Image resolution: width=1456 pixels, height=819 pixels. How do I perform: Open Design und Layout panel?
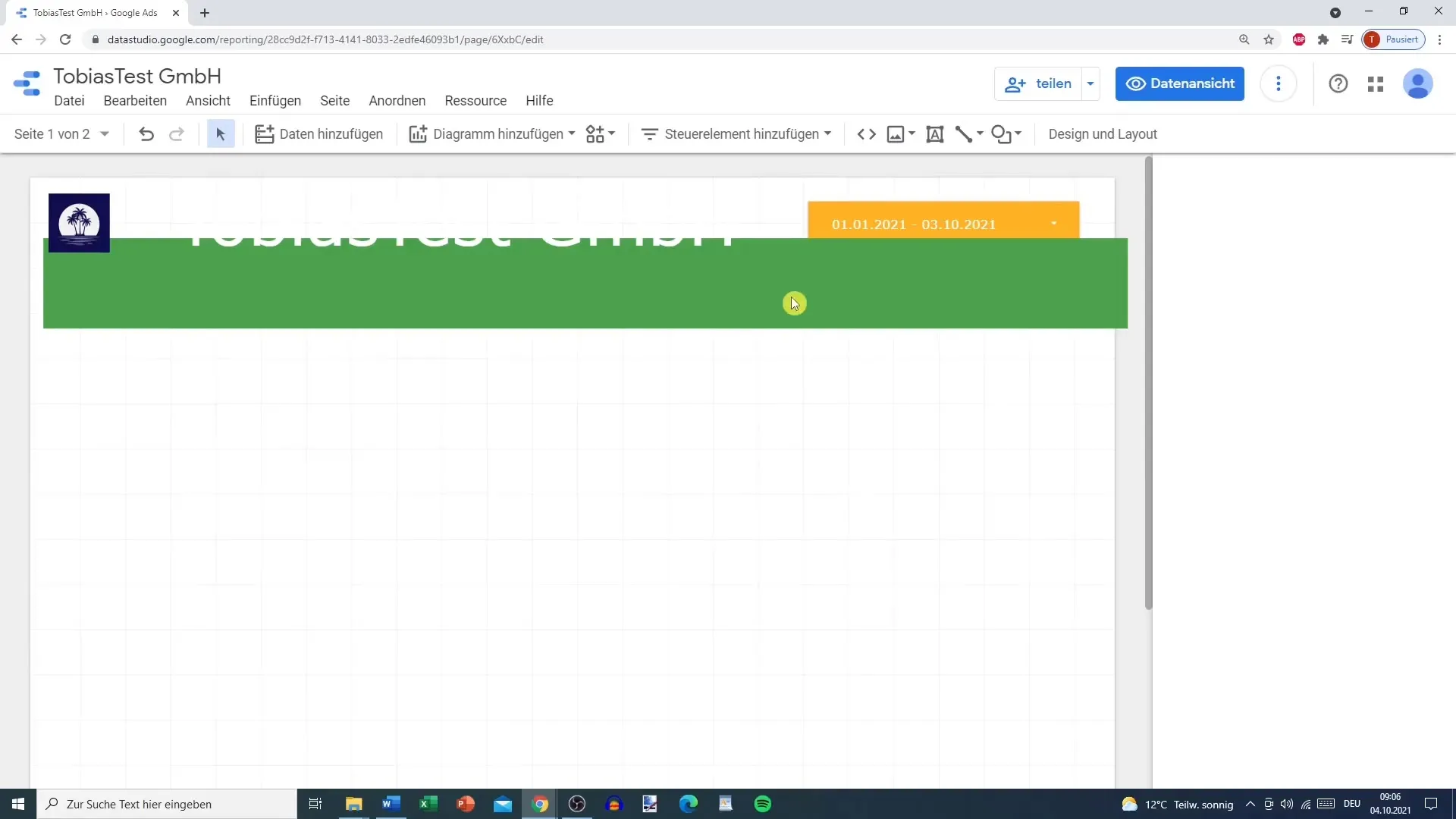coord(1103,134)
